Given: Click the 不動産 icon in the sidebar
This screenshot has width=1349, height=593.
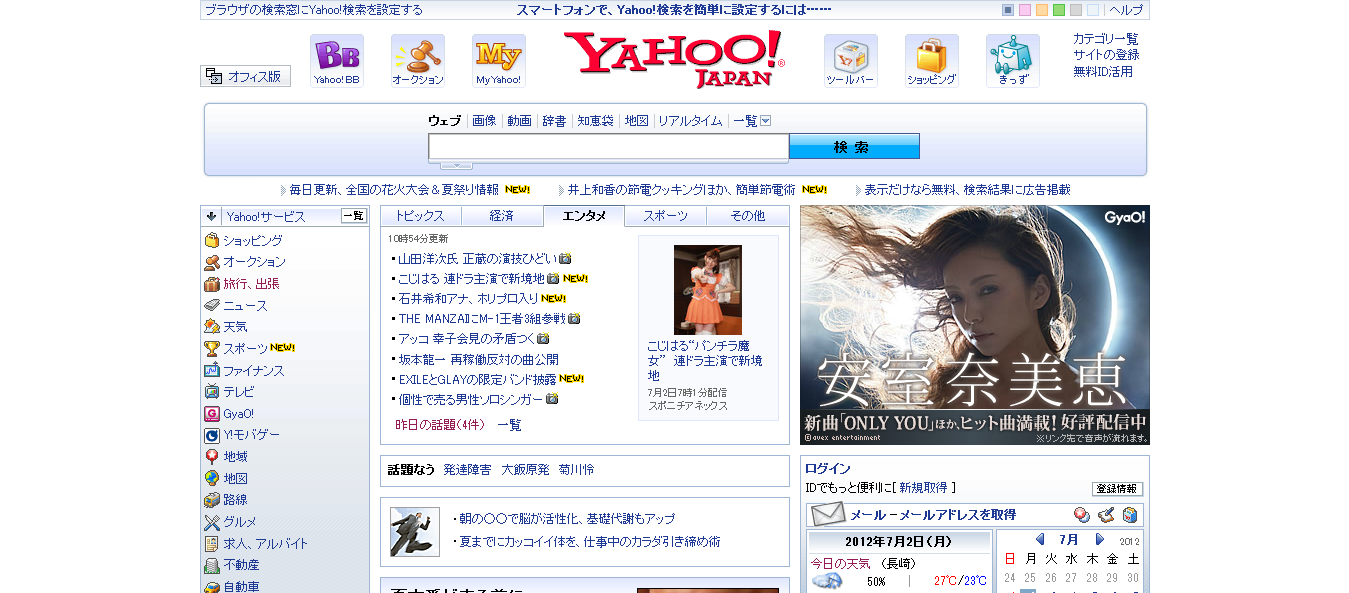Looking at the screenshot, I should click(x=212, y=565).
